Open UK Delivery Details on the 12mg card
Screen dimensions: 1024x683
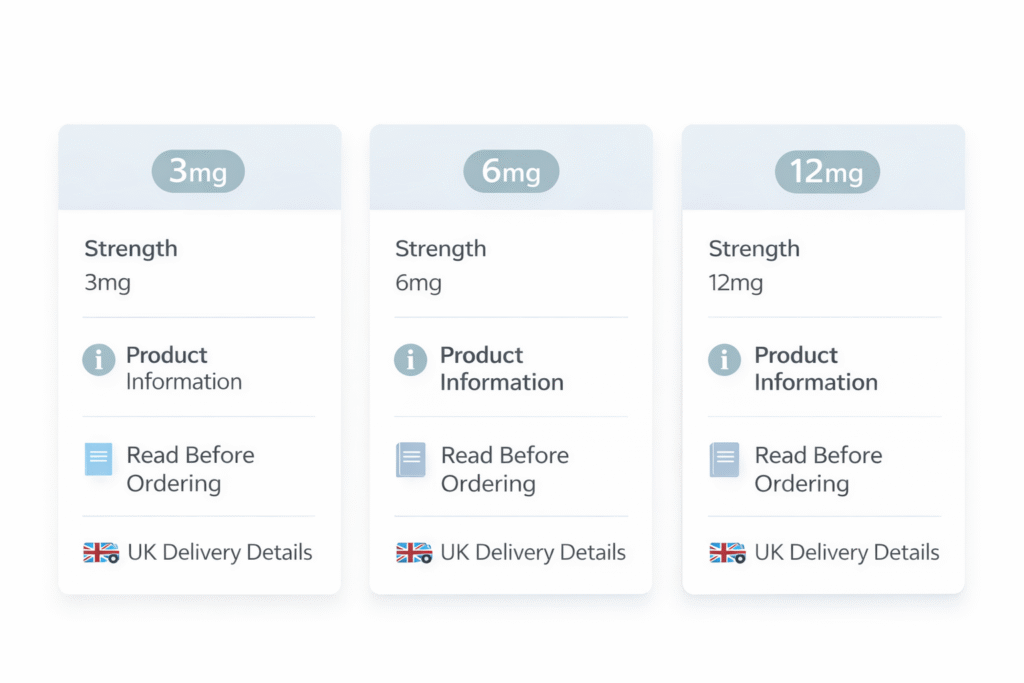[x=847, y=552]
